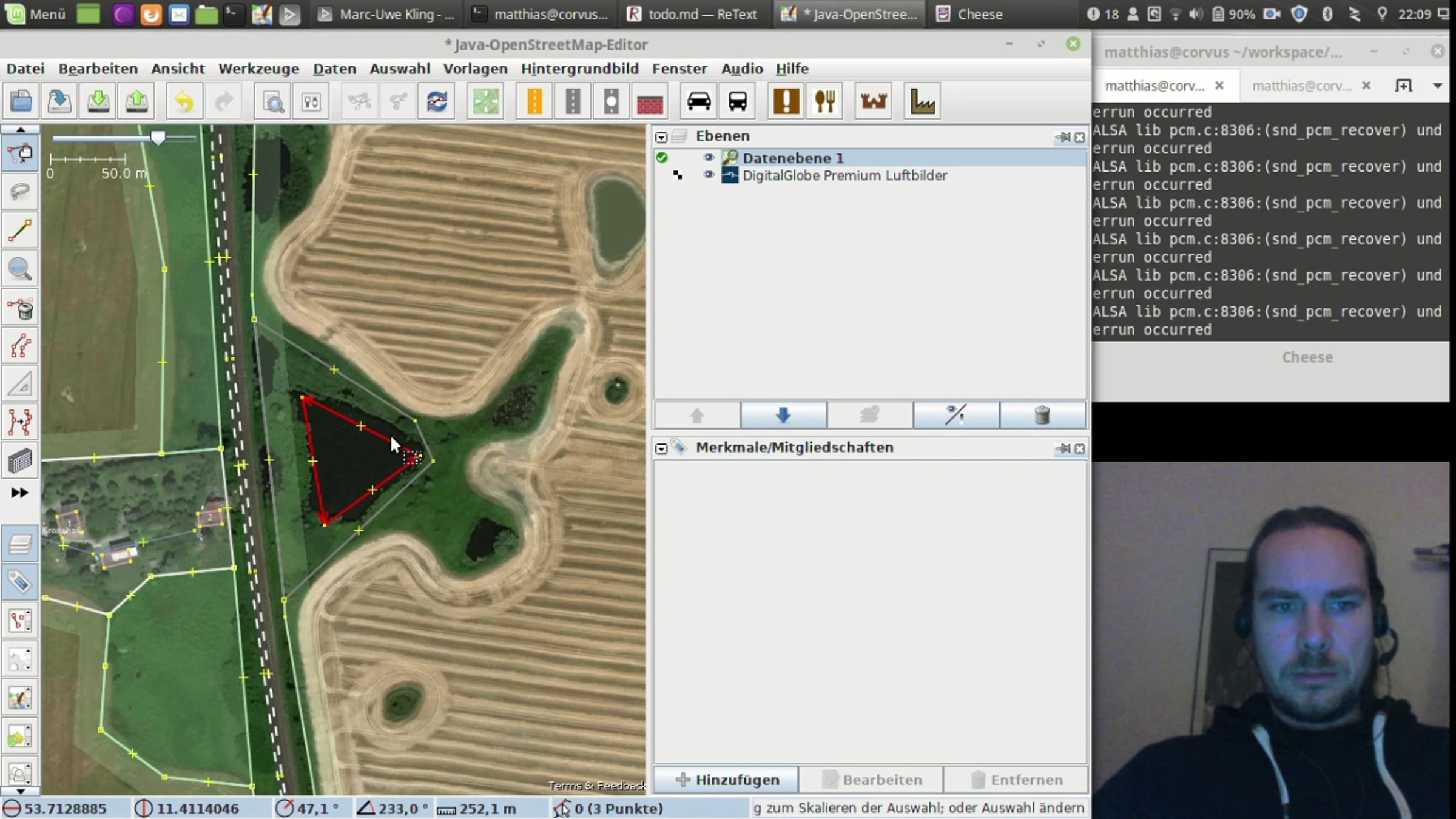Image resolution: width=1456 pixels, height=819 pixels.
Task: Activate the Zoom magnifier tool in left toolbar
Action: [20, 269]
